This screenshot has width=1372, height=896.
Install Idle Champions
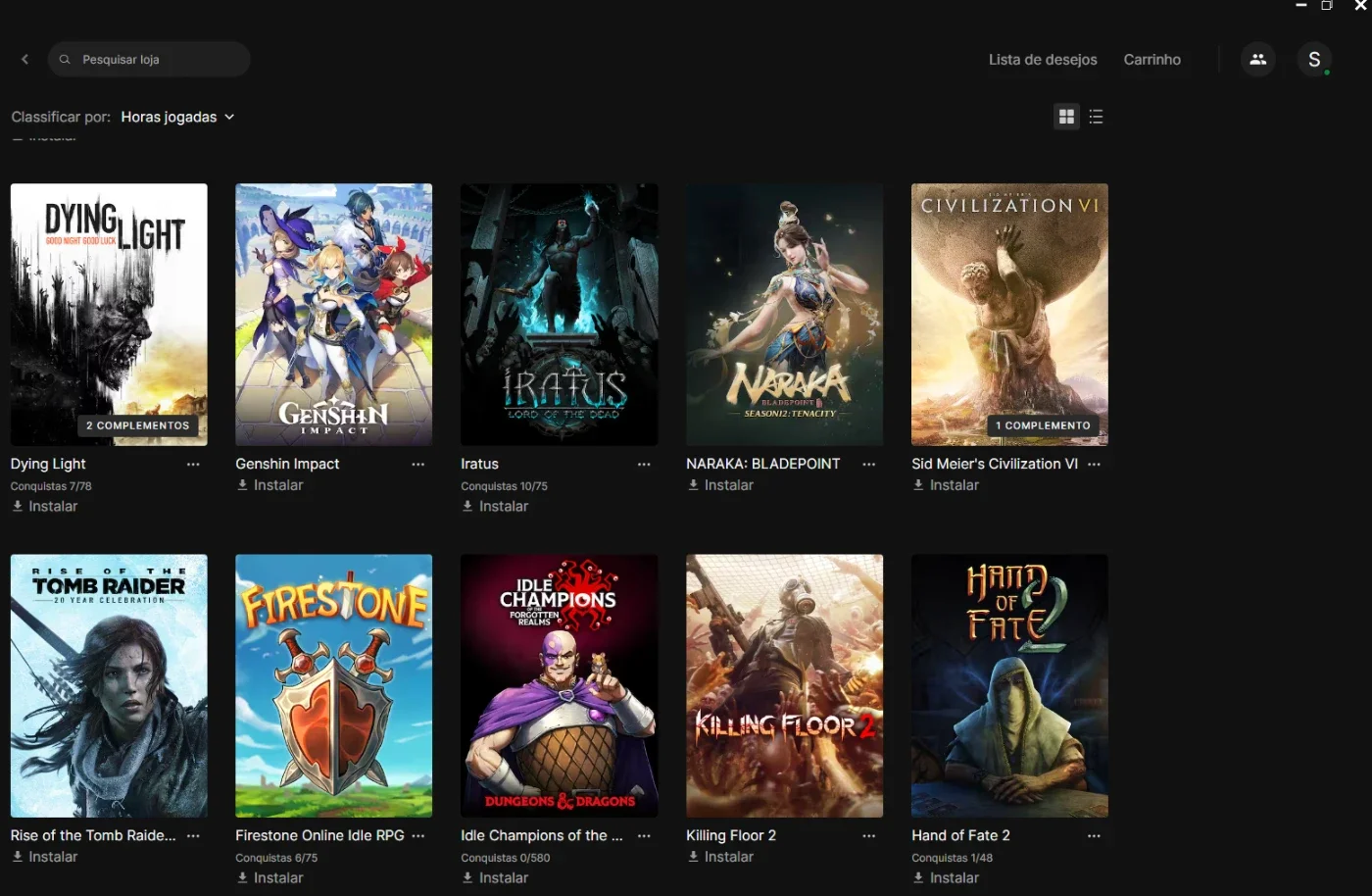(495, 878)
